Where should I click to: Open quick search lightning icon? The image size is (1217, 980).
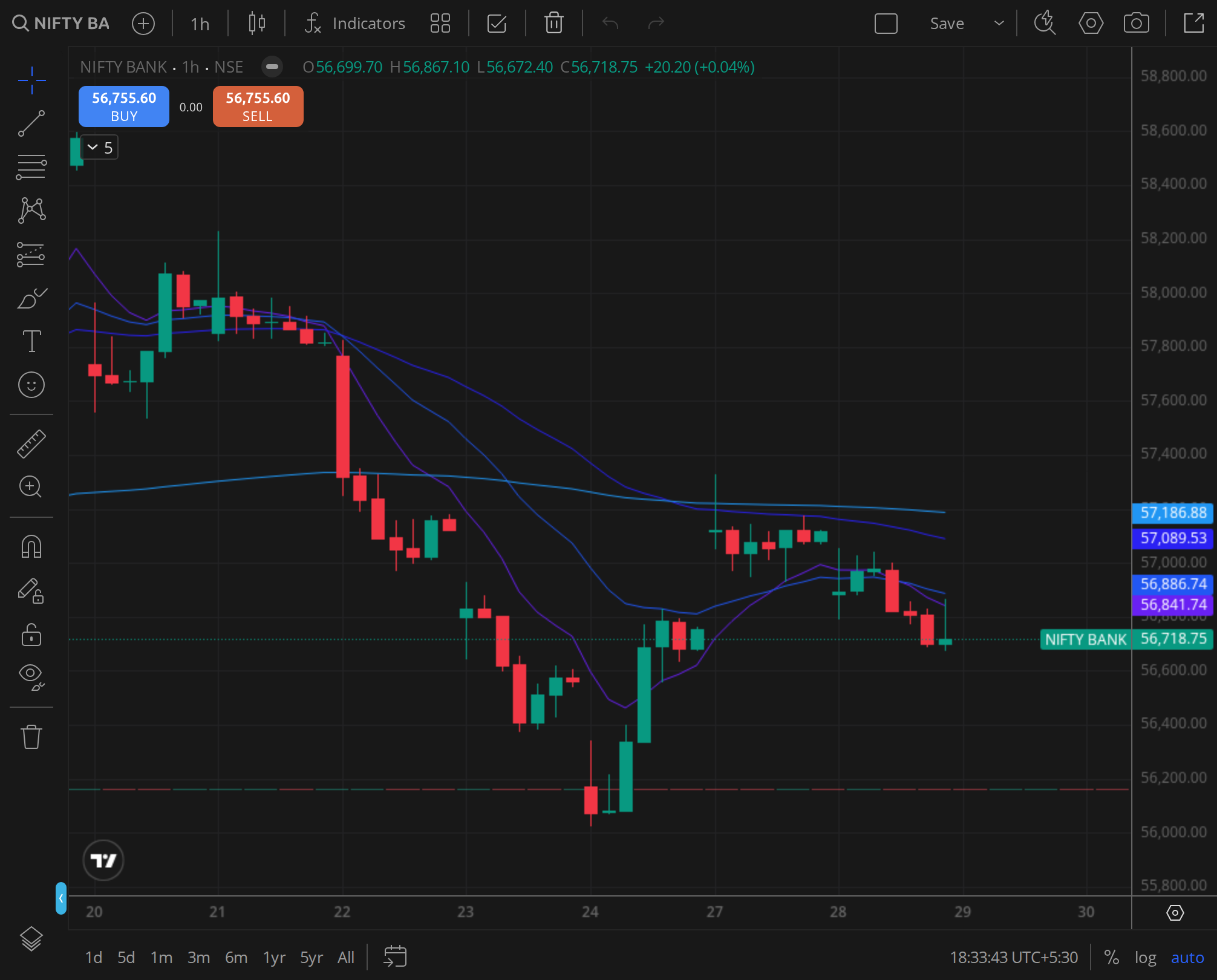(x=1045, y=24)
